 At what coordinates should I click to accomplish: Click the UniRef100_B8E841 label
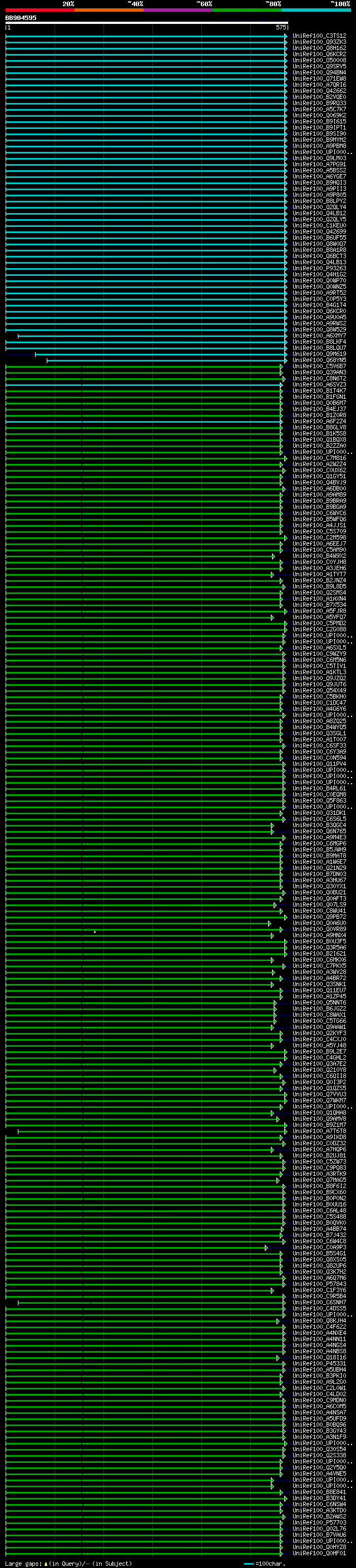click(x=319, y=1492)
